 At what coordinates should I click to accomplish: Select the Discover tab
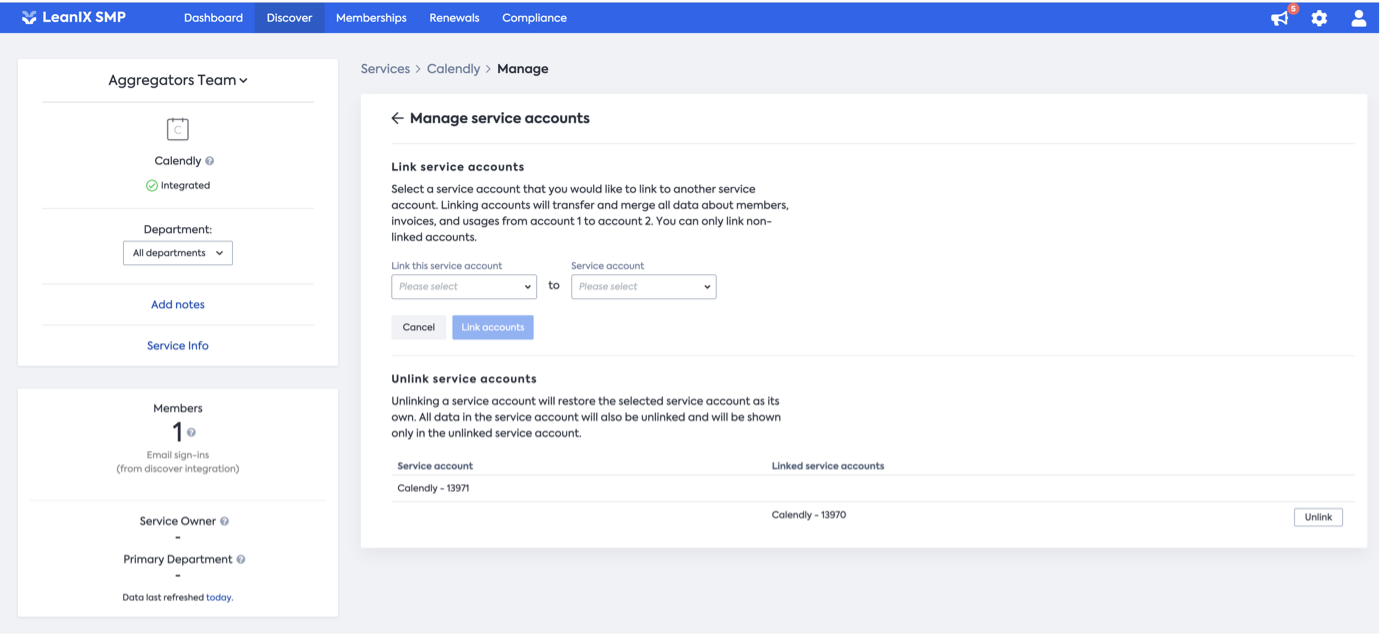(x=289, y=18)
